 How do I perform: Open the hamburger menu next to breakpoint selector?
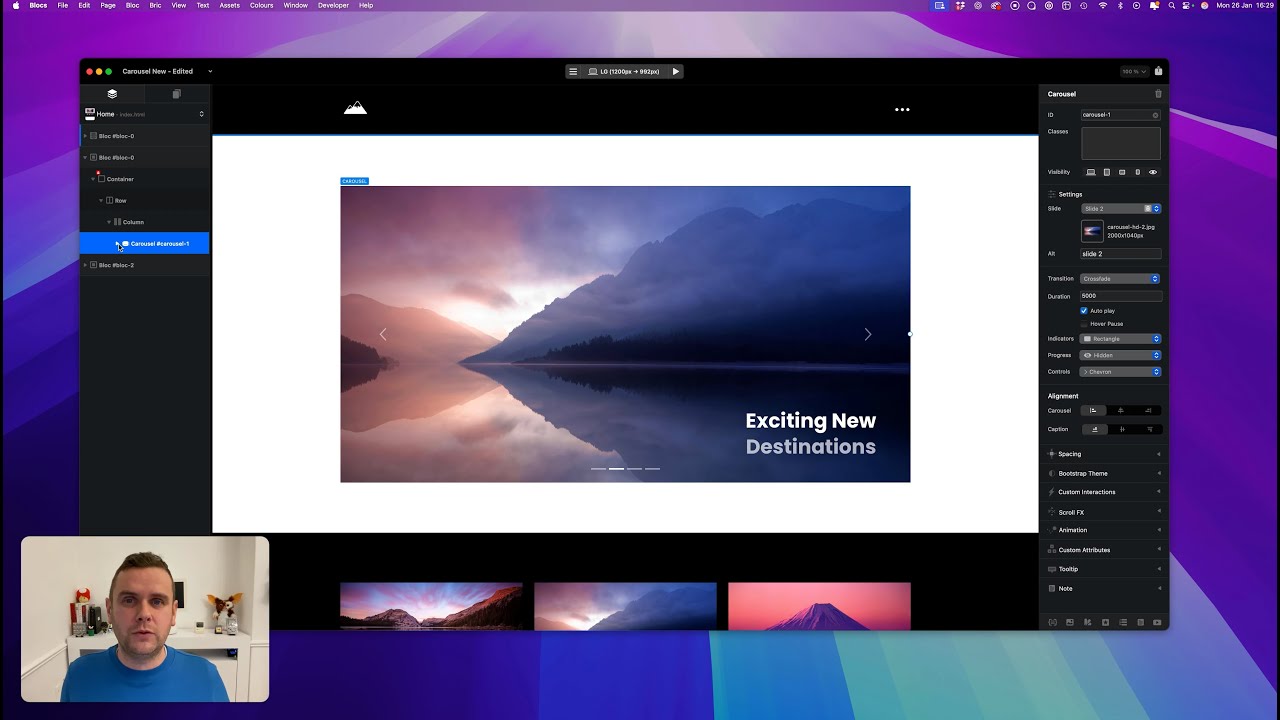coord(573,71)
